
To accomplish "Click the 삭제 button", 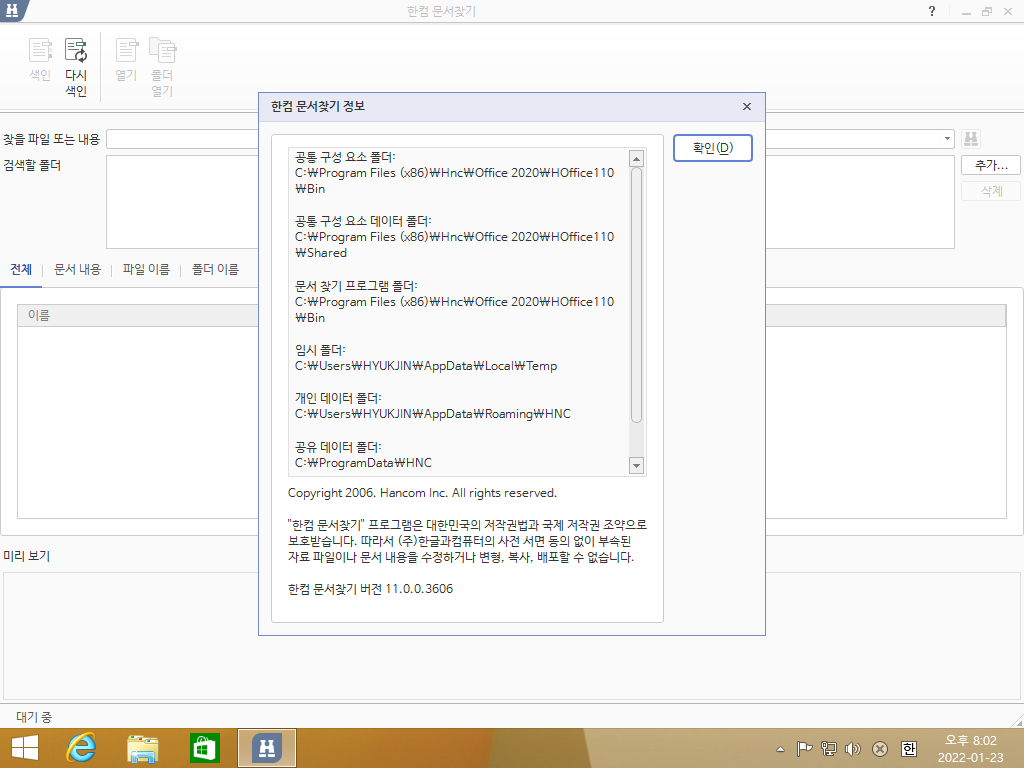I will point(991,191).
